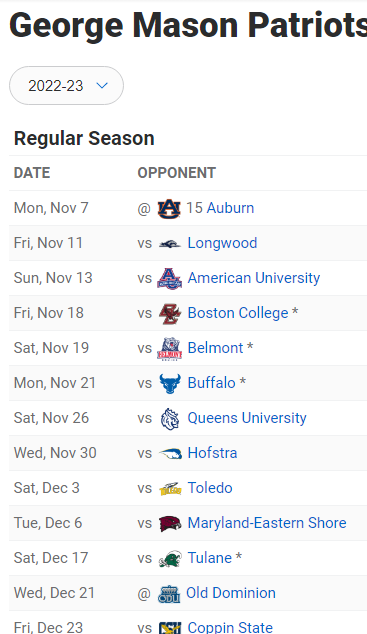Open the Queens University team link
Screen dimensions: 367x634
(247, 418)
